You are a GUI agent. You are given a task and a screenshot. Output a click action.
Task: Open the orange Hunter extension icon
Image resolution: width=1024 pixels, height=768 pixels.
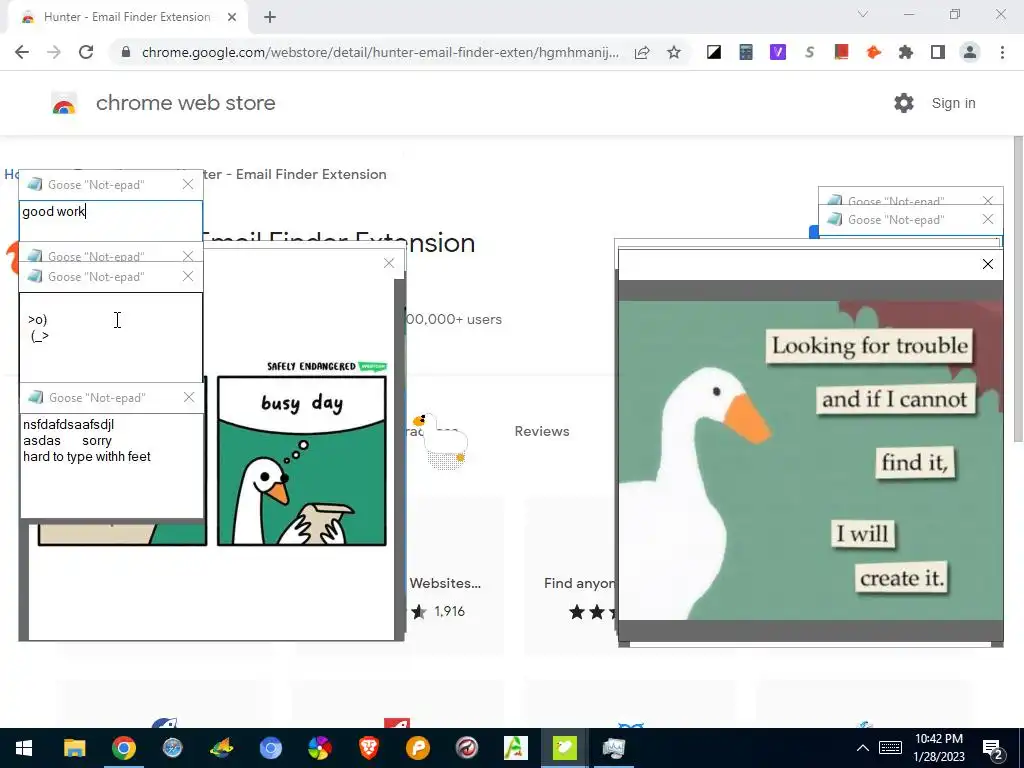873,52
